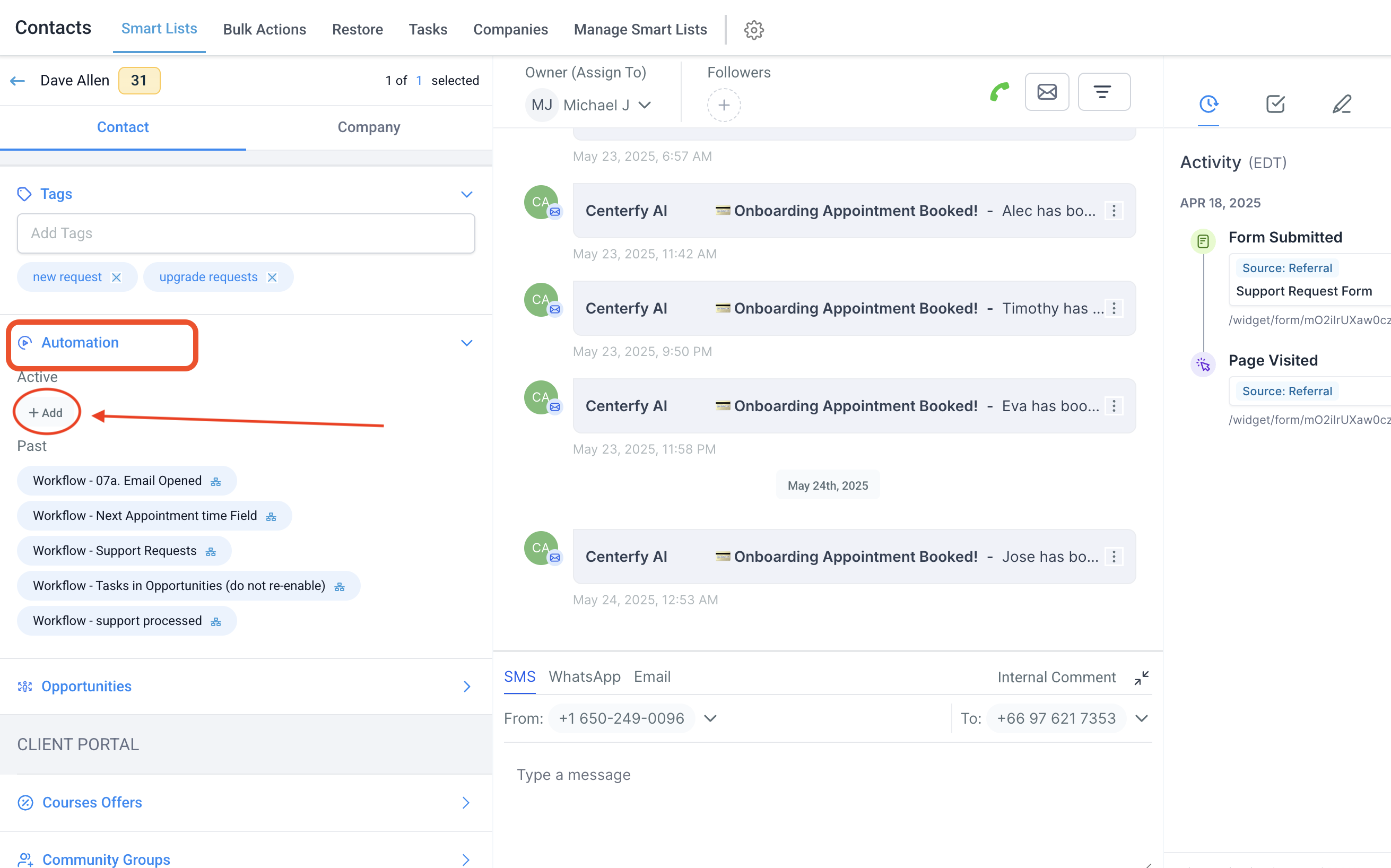This screenshot has width=1391, height=868.
Task: Open the email envelope icon button
Action: coord(1047,92)
